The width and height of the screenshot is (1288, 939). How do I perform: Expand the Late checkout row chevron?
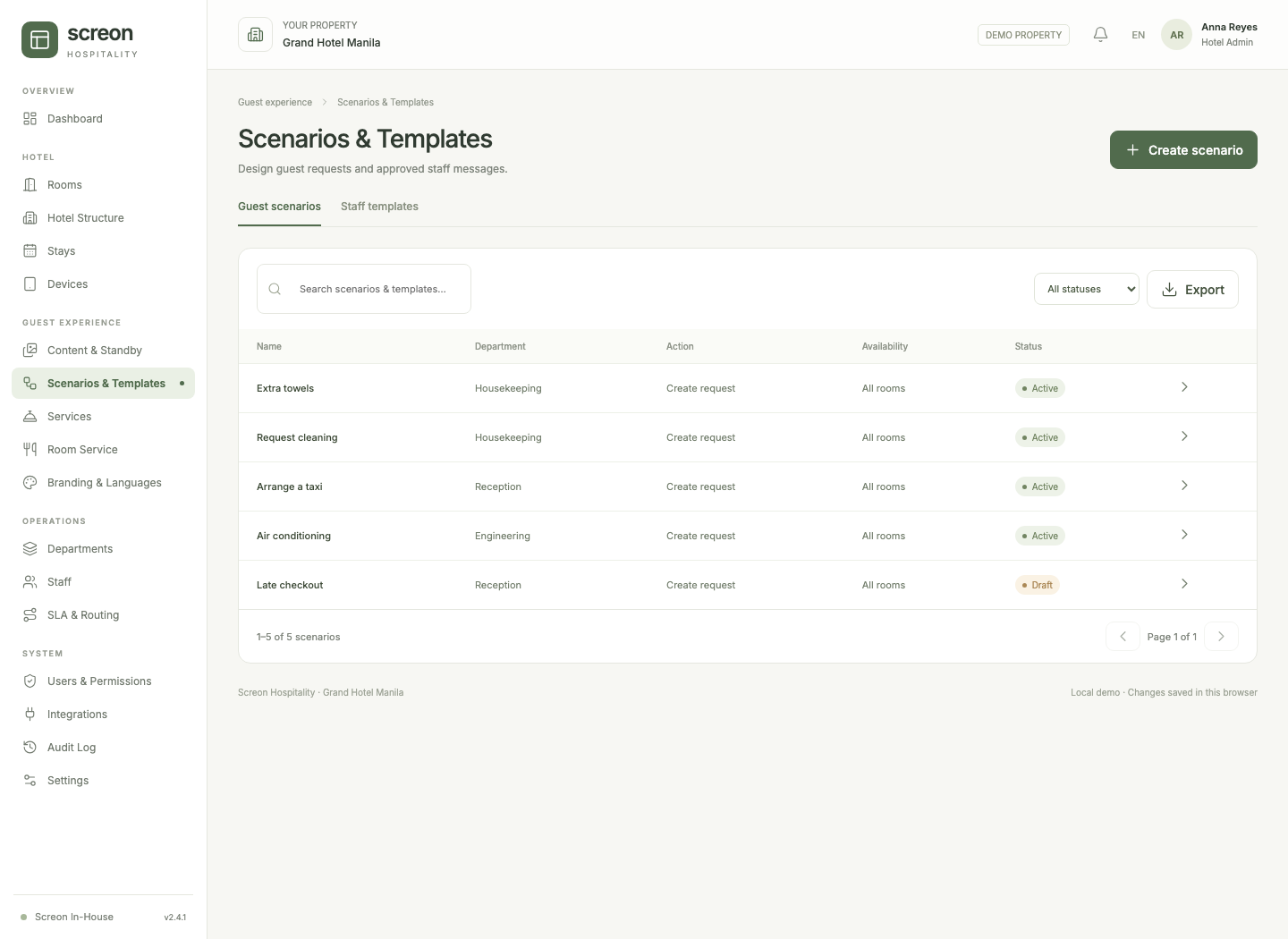coord(1184,584)
